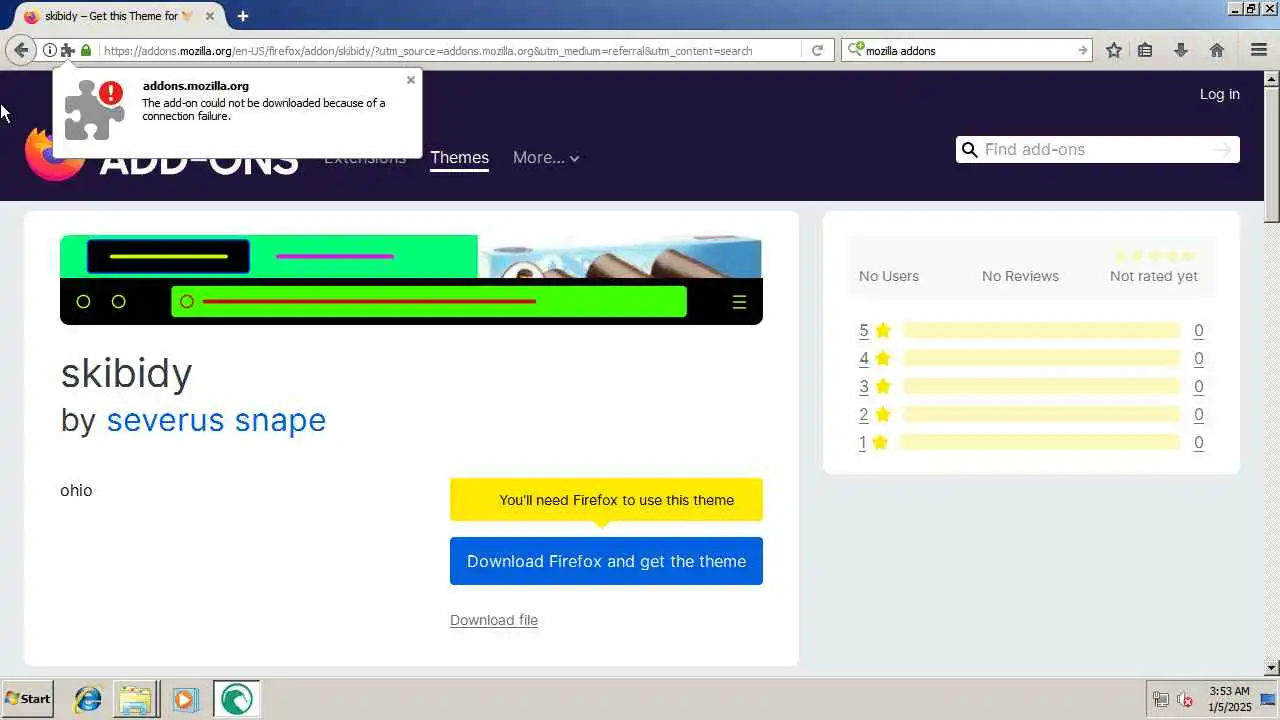Screen dimensions: 1280x720
Task: Click the No Reviews label
Action: pyautogui.click(x=1020, y=276)
